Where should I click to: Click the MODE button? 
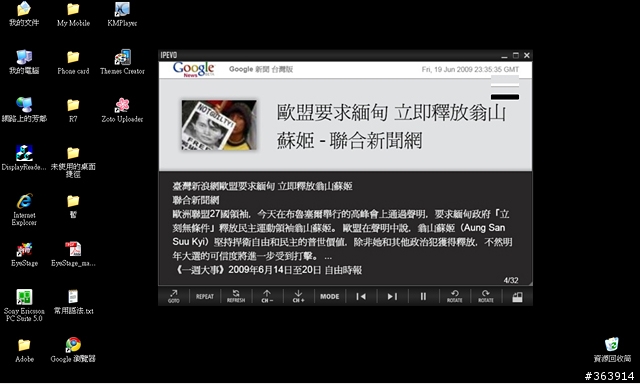pyautogui.click(x=329, y=296)
